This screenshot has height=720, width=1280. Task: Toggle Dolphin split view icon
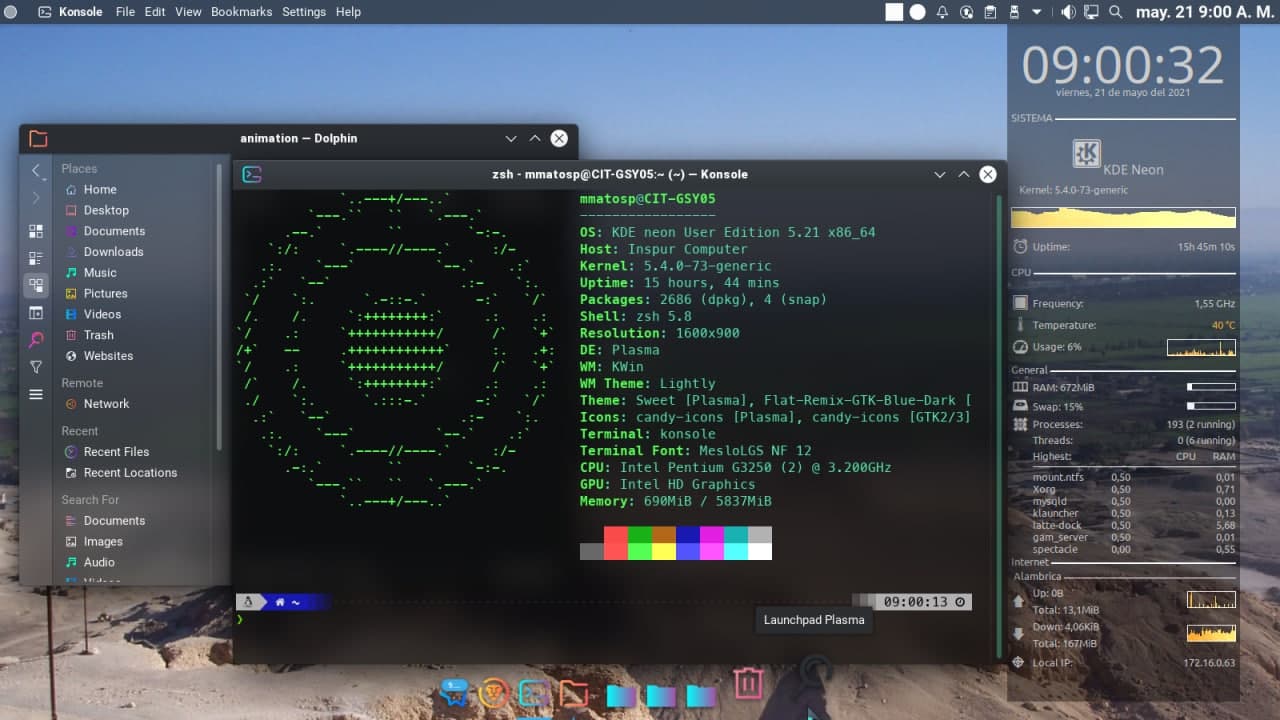tap(36, 313)
